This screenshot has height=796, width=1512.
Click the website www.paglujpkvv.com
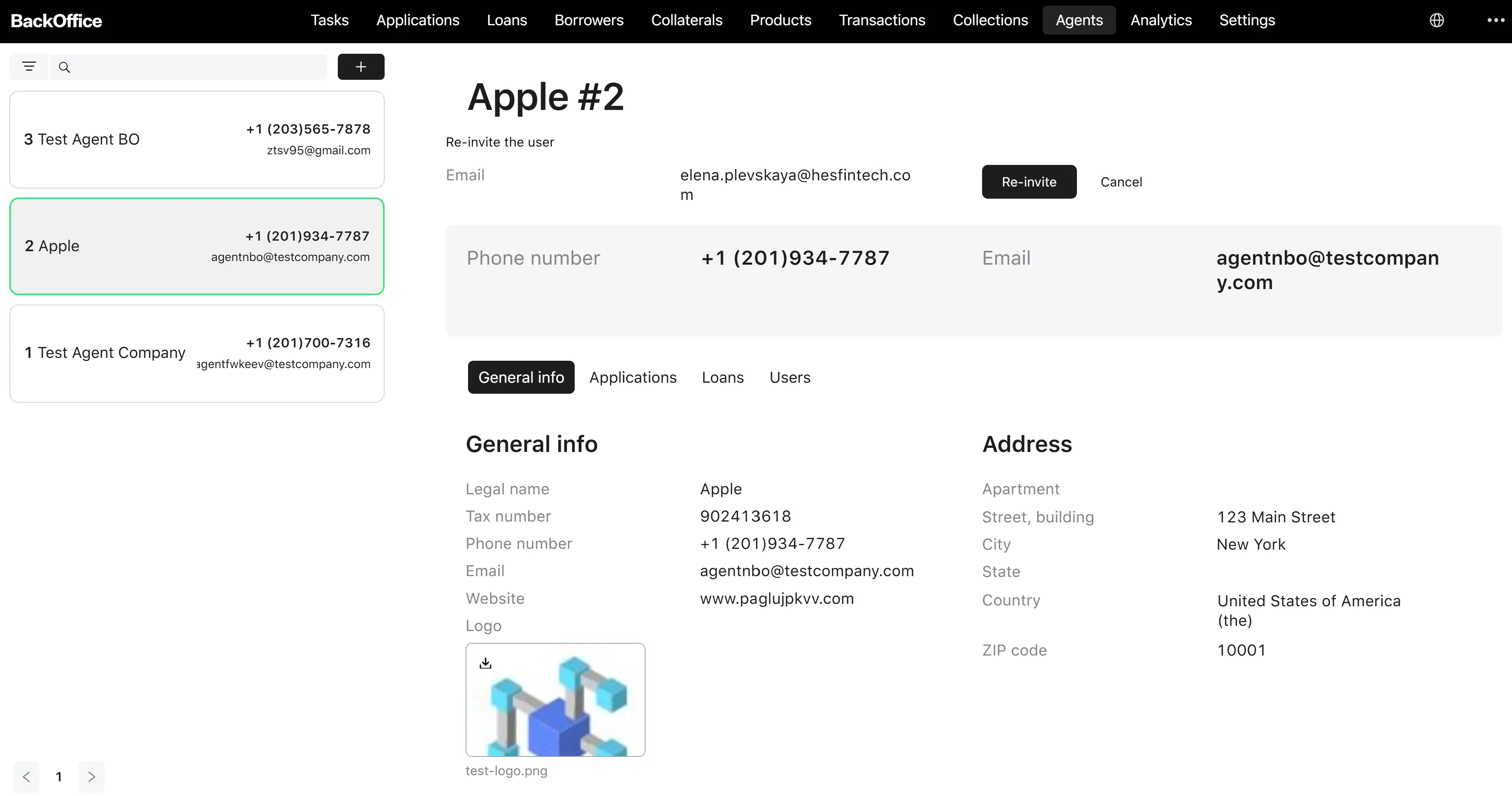[x=777, y=599]
